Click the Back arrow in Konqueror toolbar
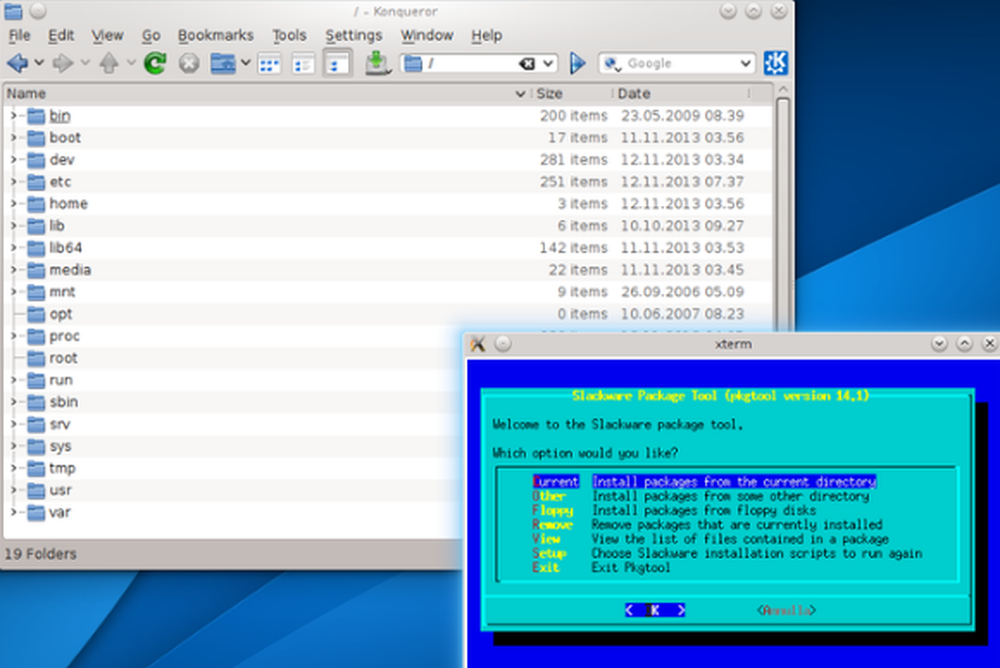Viewport: 1000px width, 668px height. point(17,63)
